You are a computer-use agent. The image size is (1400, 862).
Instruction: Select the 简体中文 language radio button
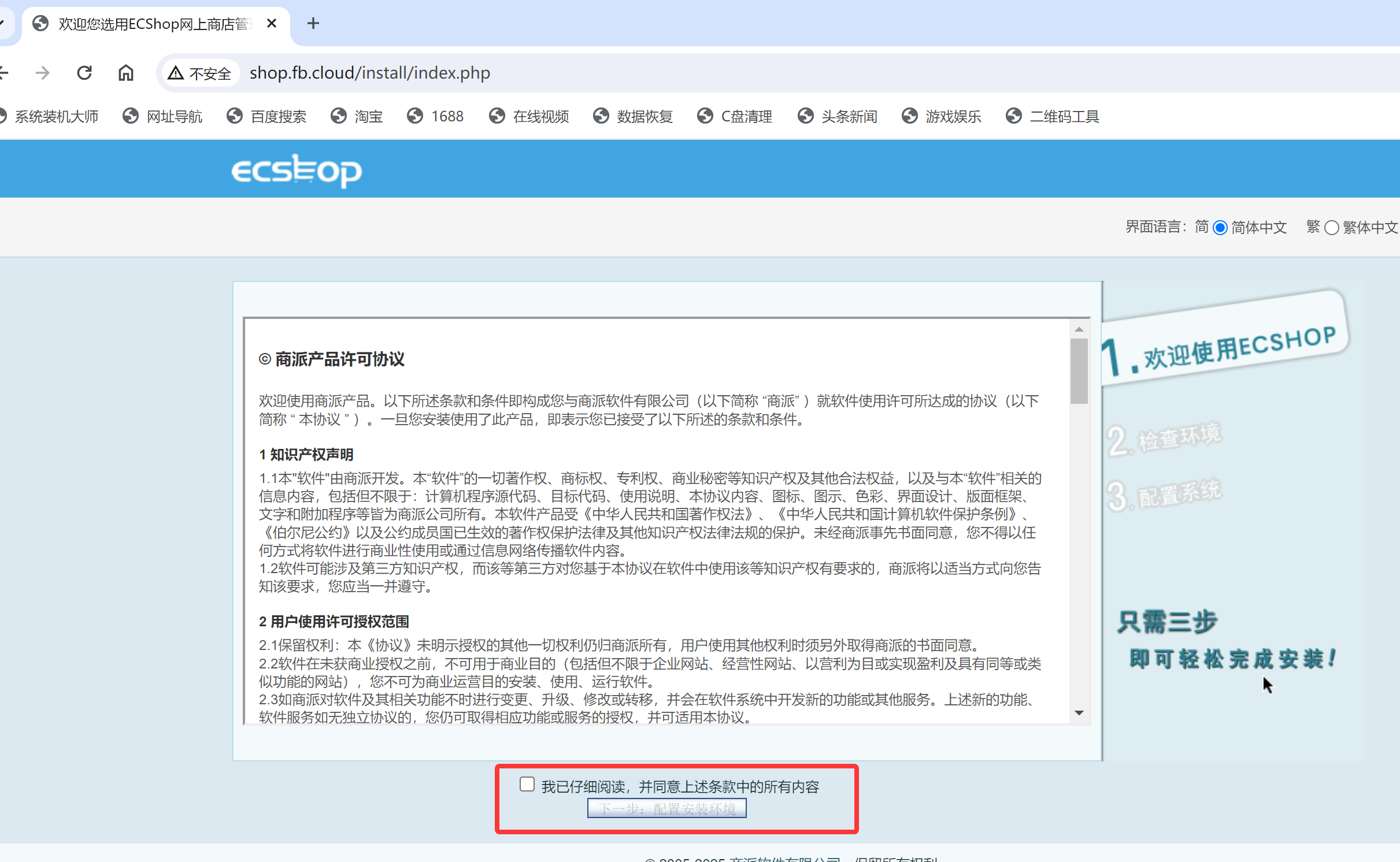1220,228
